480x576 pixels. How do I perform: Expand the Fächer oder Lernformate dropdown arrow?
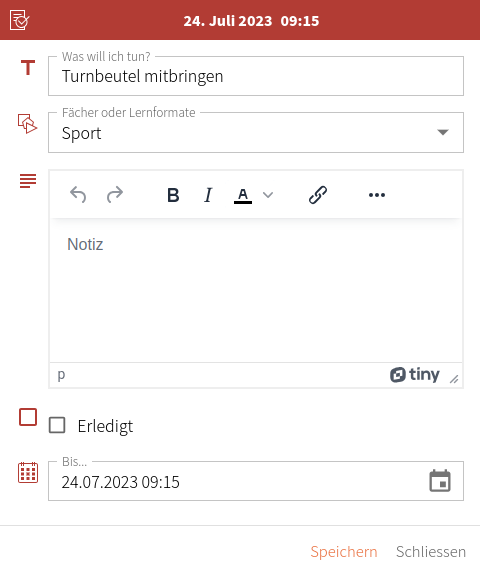(443, 132)
